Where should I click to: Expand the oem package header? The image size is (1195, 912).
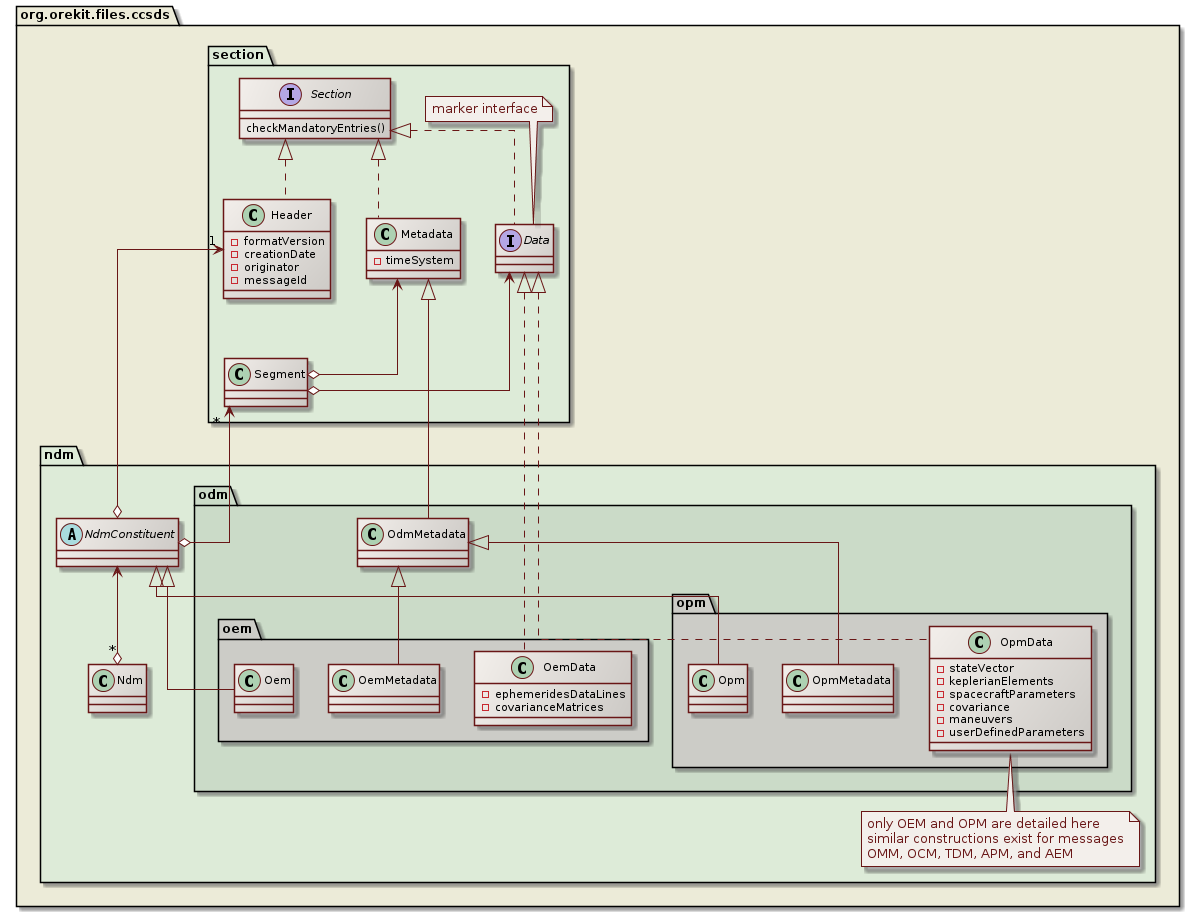pos(235,629)
